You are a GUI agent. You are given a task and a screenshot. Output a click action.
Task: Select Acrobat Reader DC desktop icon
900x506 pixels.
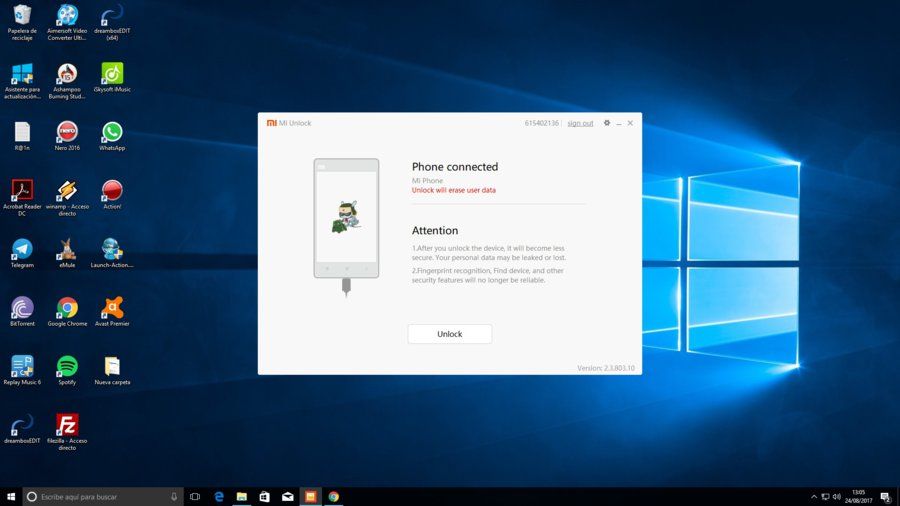[22, 198]
